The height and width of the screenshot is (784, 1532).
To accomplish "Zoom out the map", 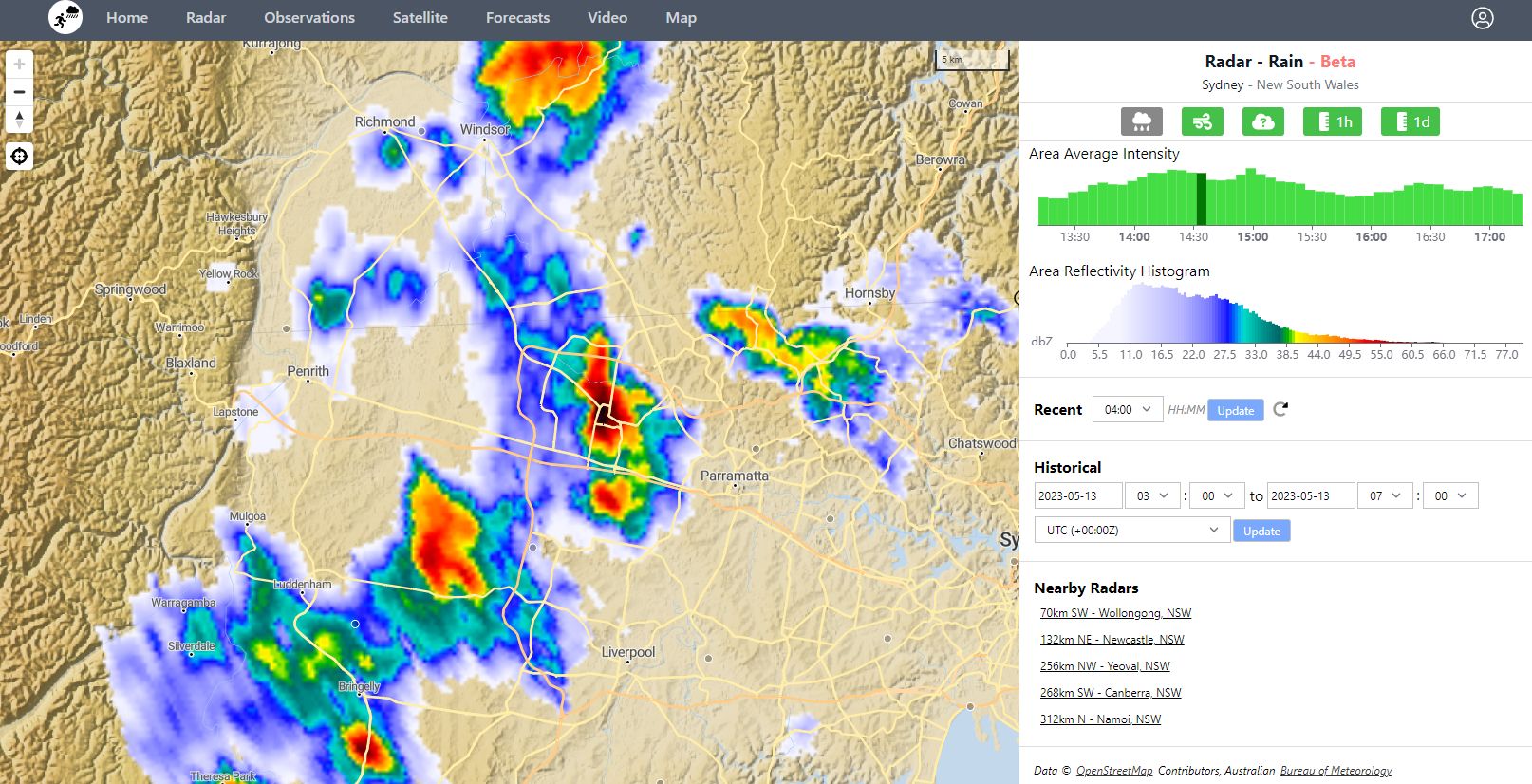I will coord(19,92).
